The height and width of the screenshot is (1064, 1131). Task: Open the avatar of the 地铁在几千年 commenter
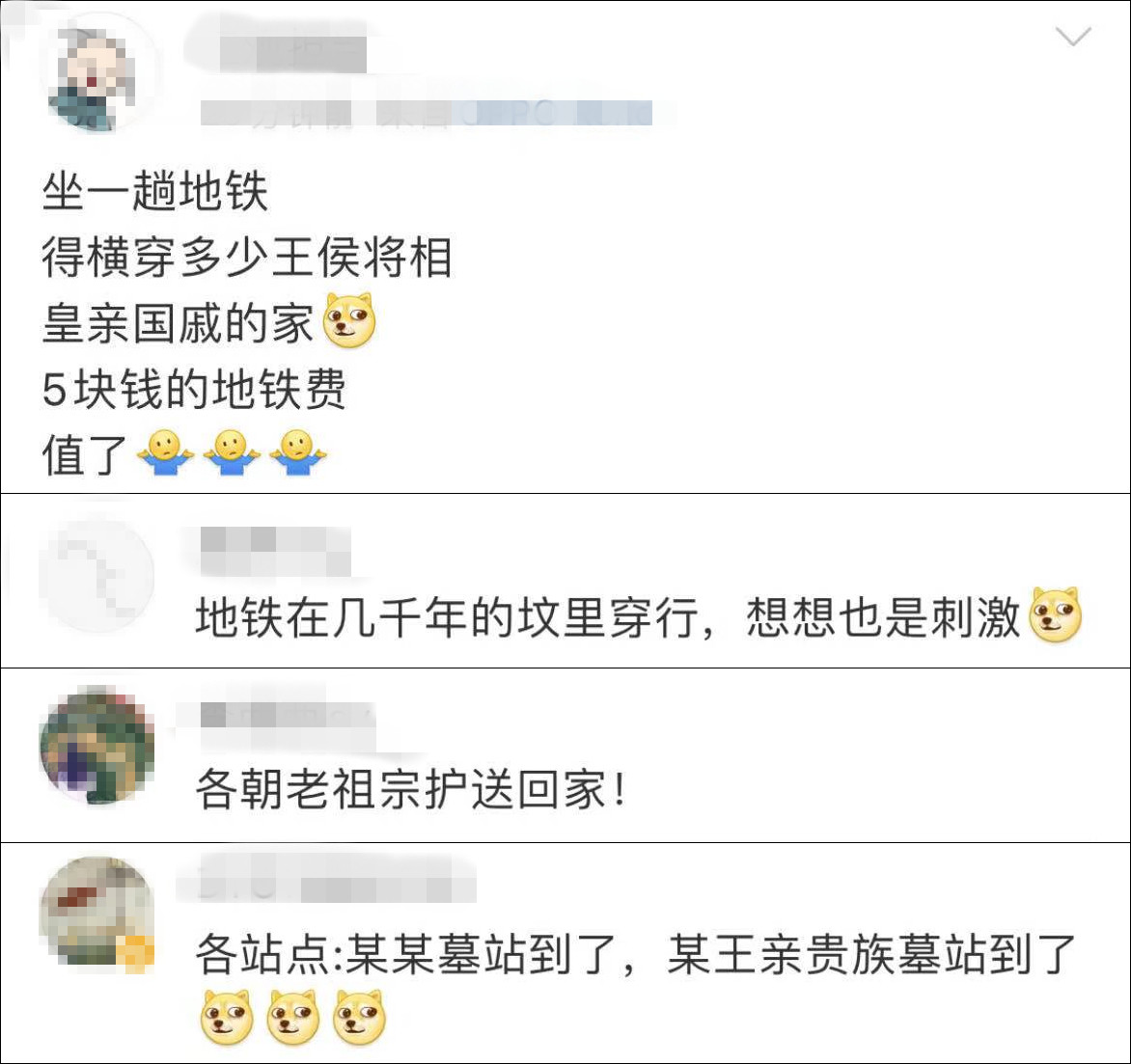pos(97,575)
